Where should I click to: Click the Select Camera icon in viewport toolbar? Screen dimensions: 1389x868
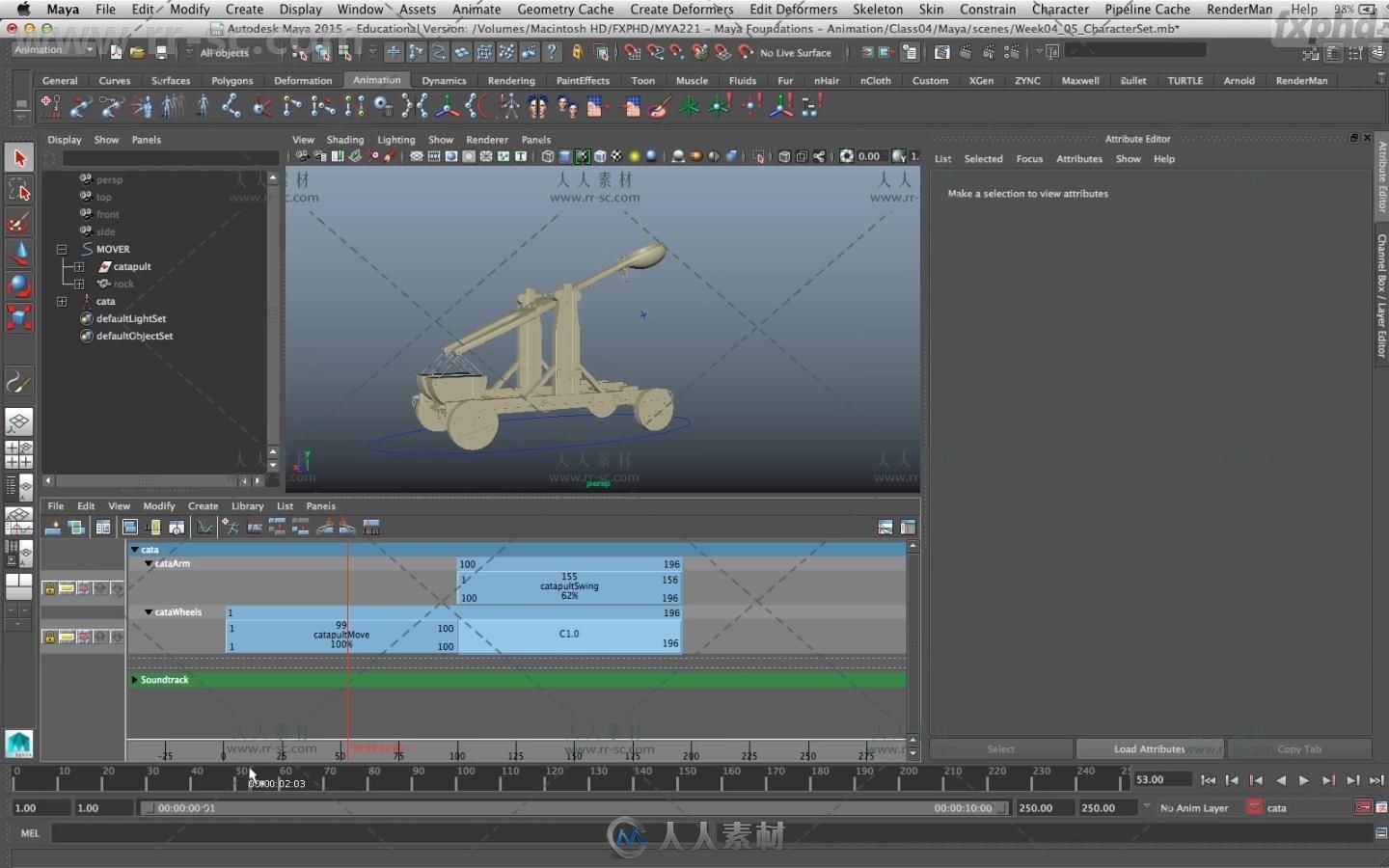point(303,156)
